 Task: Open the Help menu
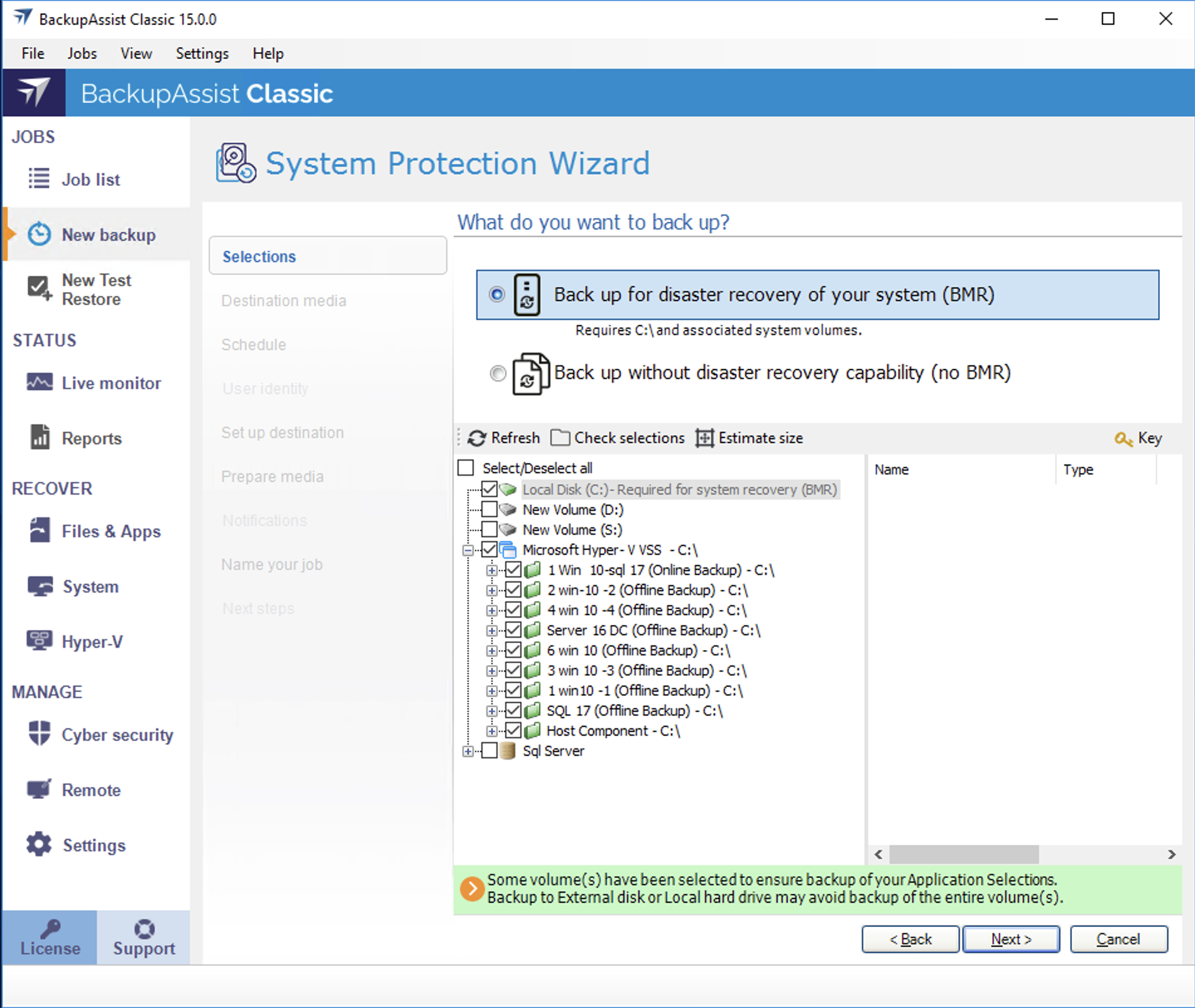(x=268, y=53)
